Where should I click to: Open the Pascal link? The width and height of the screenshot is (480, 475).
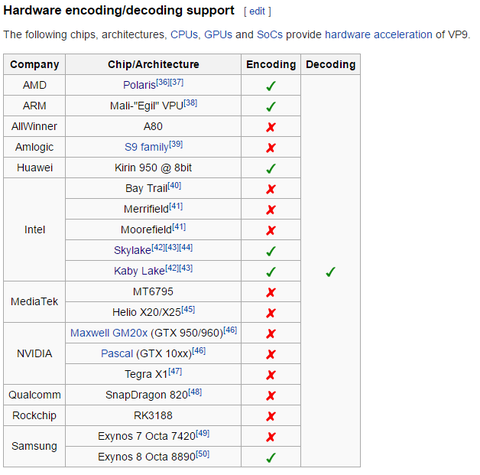(x=117, y=353)
